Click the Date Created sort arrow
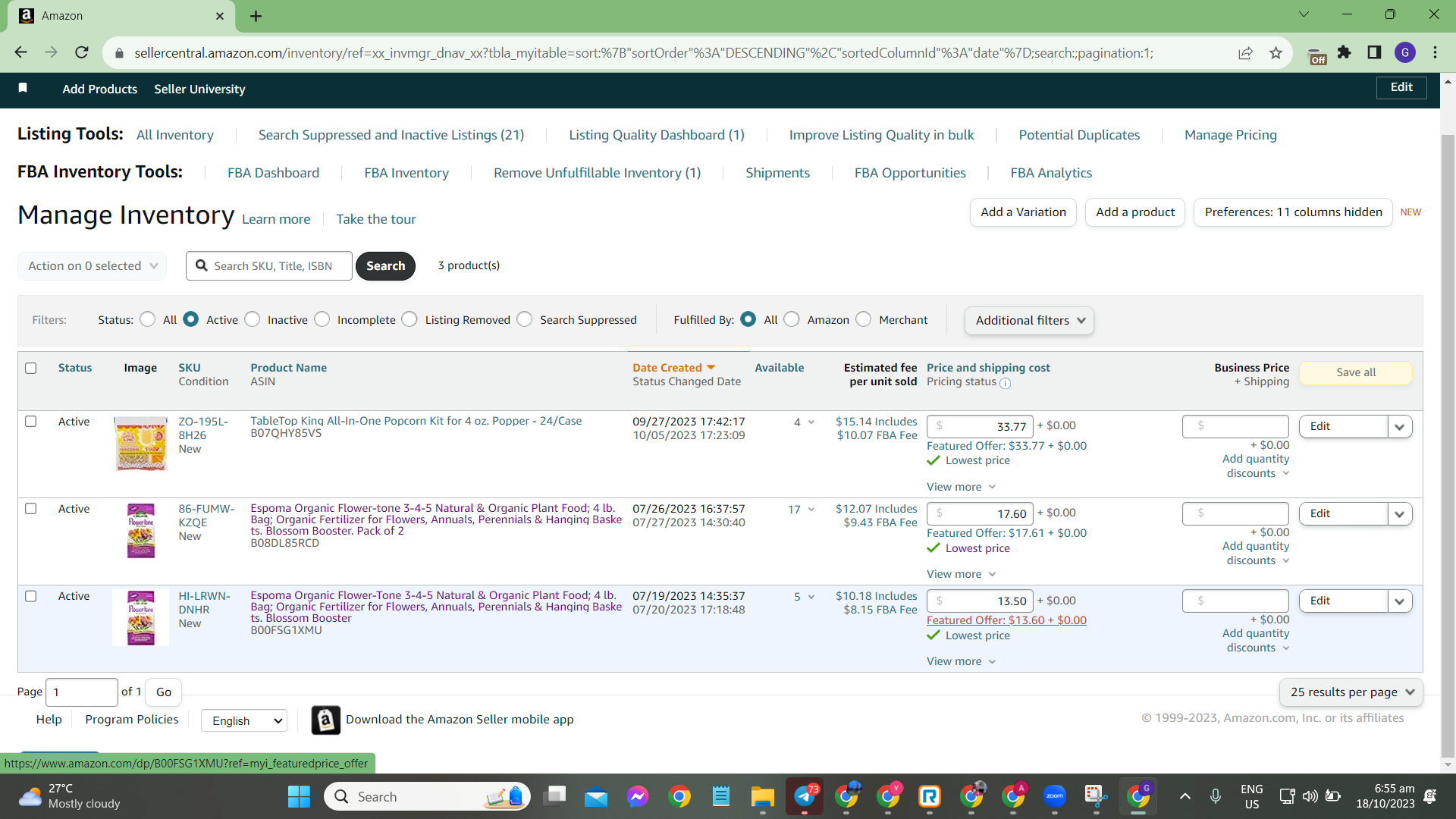This screenshot has height=819, width=1456. click(711, 368)
